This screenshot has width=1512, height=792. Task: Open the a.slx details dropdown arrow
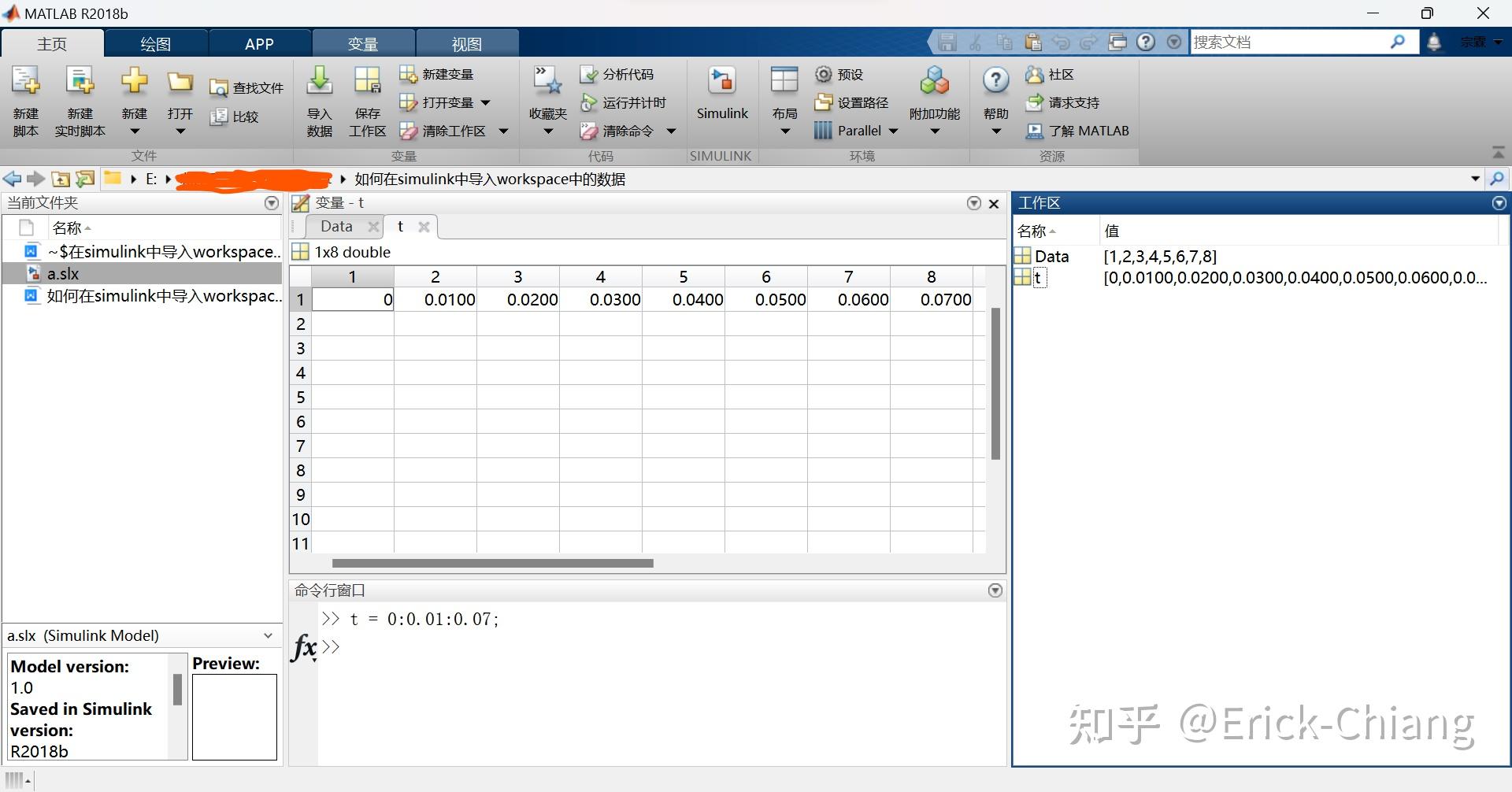click(x=268, y=635)
